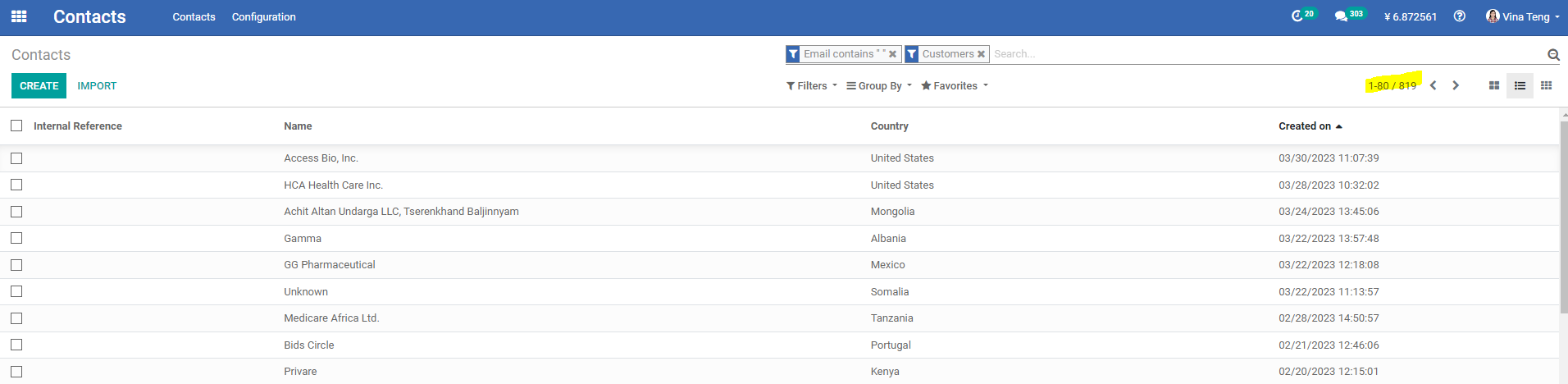Click the Search input field
Screen dimensions: 1568x384
(1267, 54)
